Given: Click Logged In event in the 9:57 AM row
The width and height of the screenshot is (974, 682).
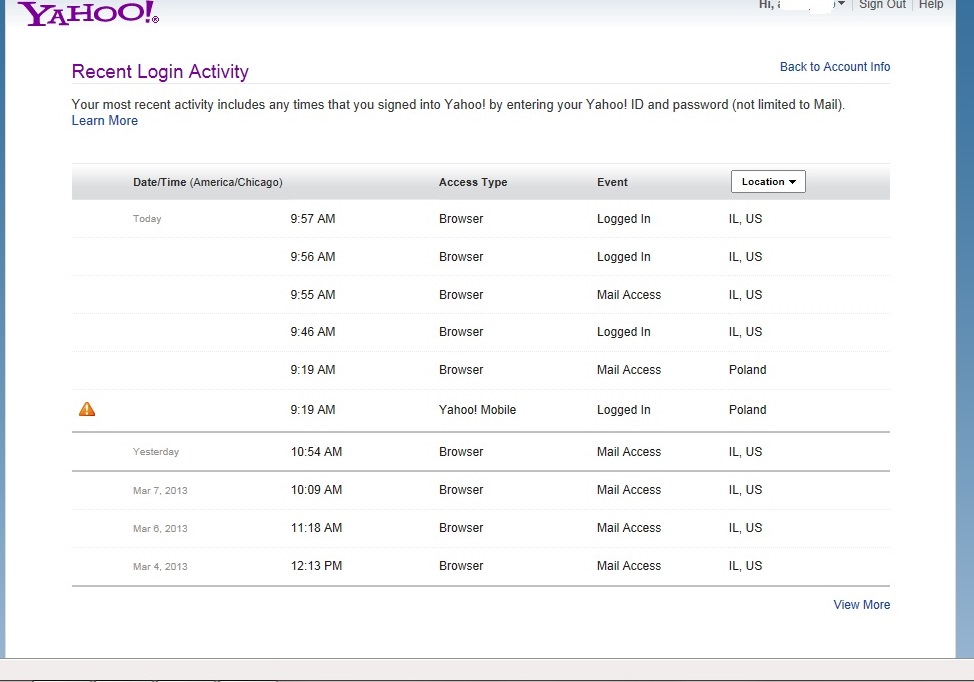Looking at the screenshot, I should coord(624,219).
